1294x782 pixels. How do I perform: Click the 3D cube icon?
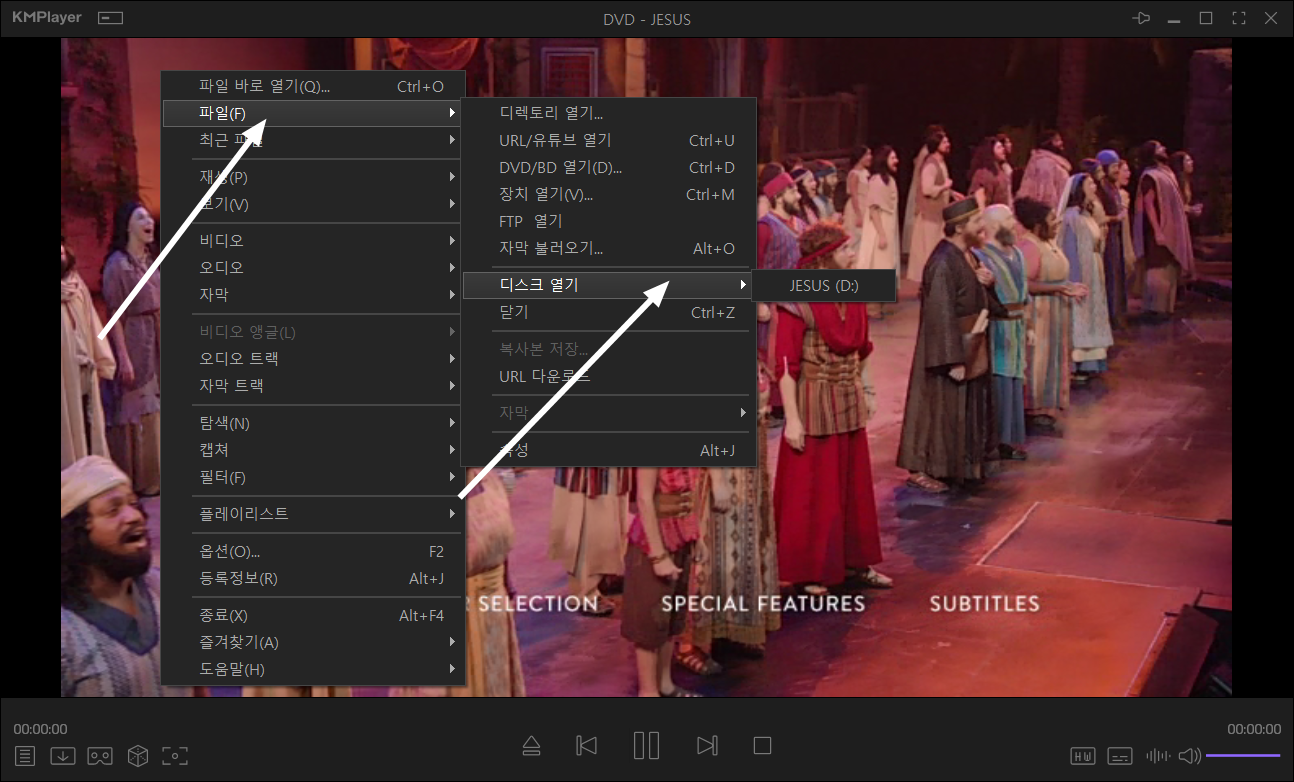[x=138, y=756]
